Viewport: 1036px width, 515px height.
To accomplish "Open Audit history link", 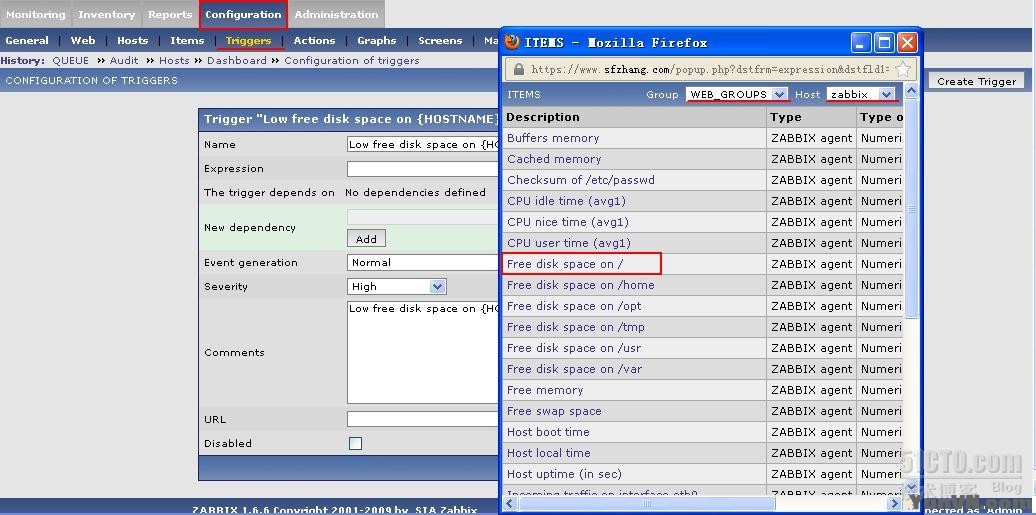I will pos(124,60).
